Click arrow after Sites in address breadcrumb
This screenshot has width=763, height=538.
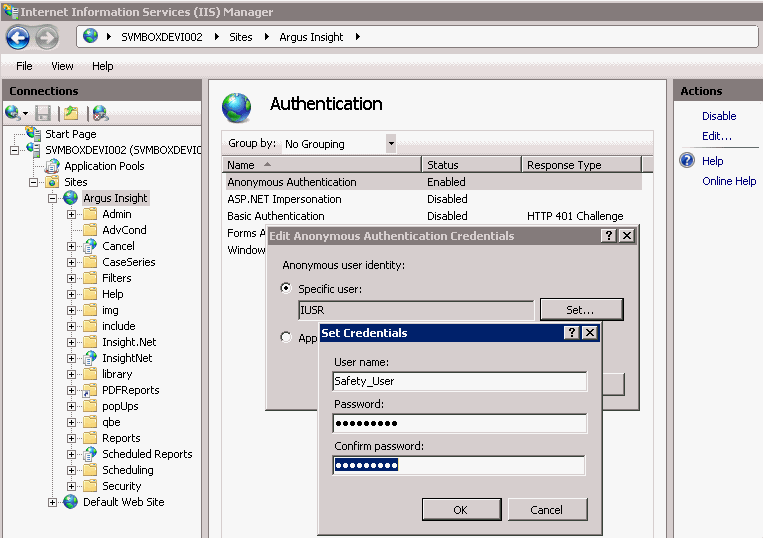[x=267, y=36]
